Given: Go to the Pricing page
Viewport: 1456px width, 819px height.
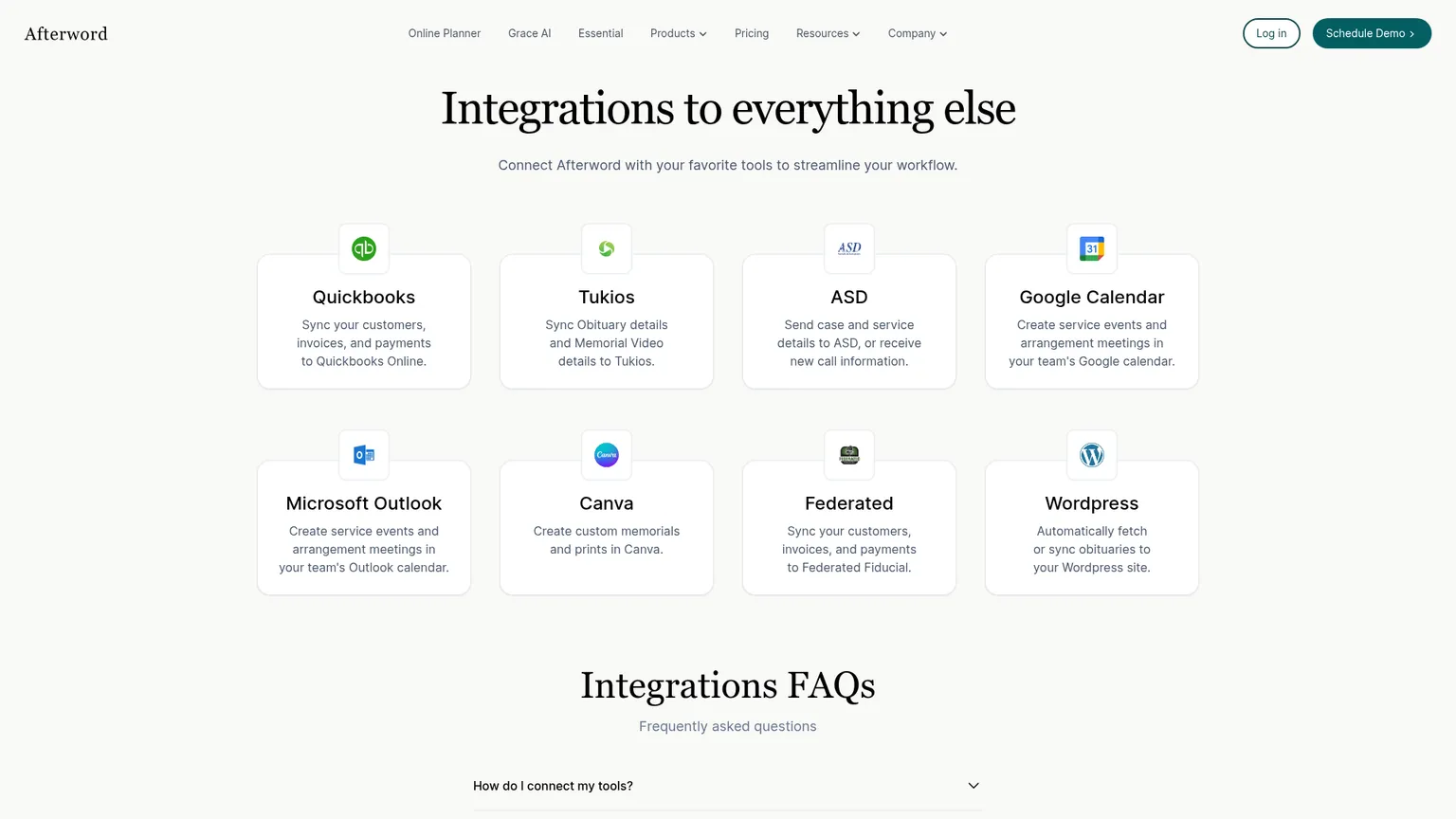Looking at the screenshot, I should (752, 33).
